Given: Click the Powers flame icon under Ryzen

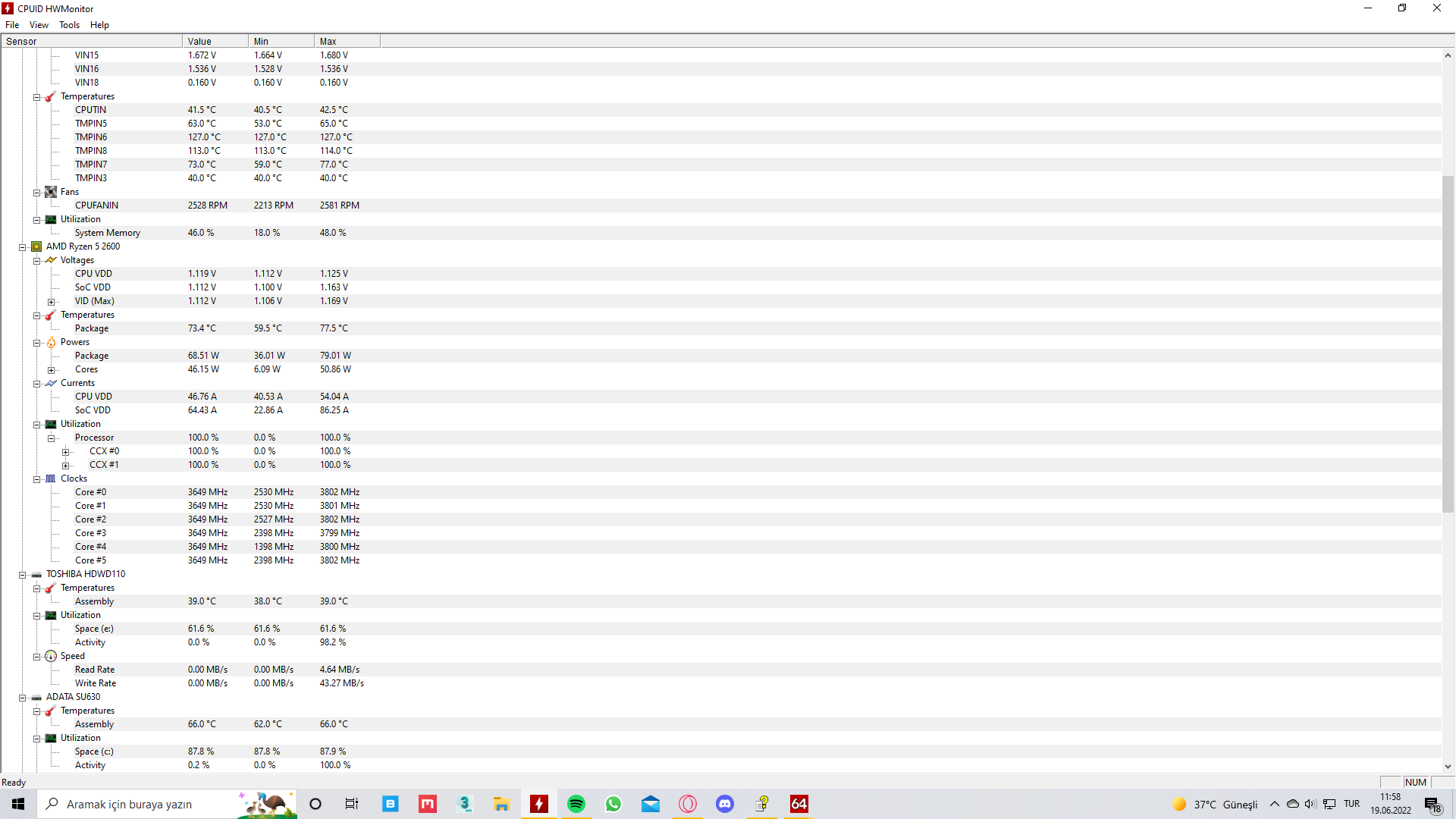Looking at the screenshot, I should [x=51, y=342].
